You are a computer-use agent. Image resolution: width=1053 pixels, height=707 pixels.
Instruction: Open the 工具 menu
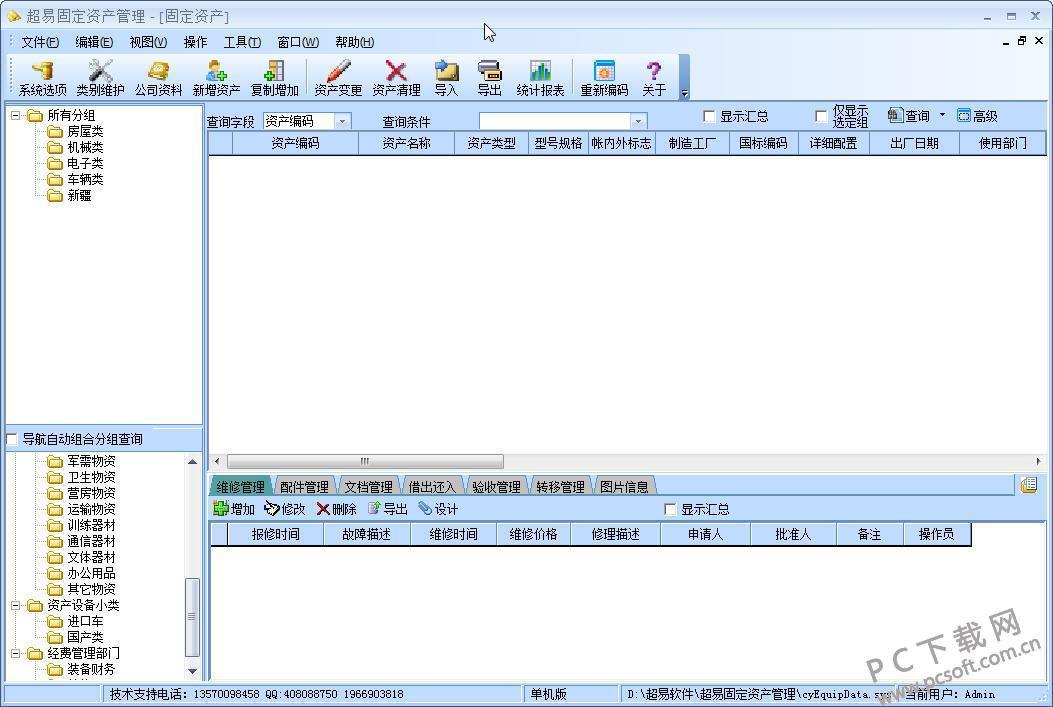pyautogui.click(x=241, y=42)
